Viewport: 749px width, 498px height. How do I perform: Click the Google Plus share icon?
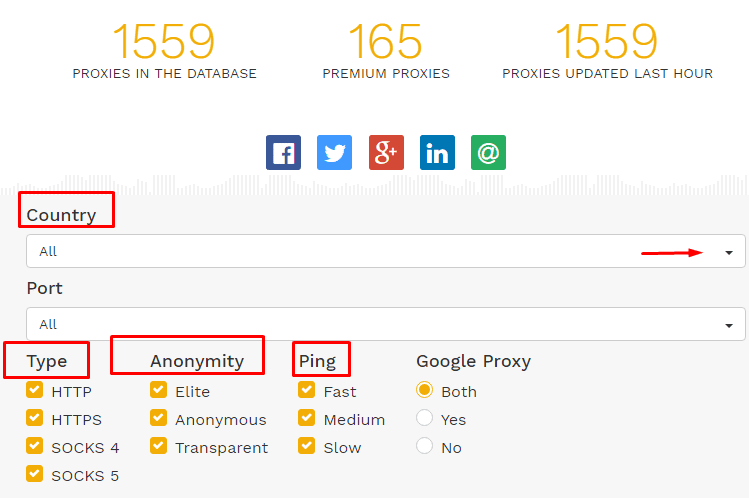click(x=386, y=153)
